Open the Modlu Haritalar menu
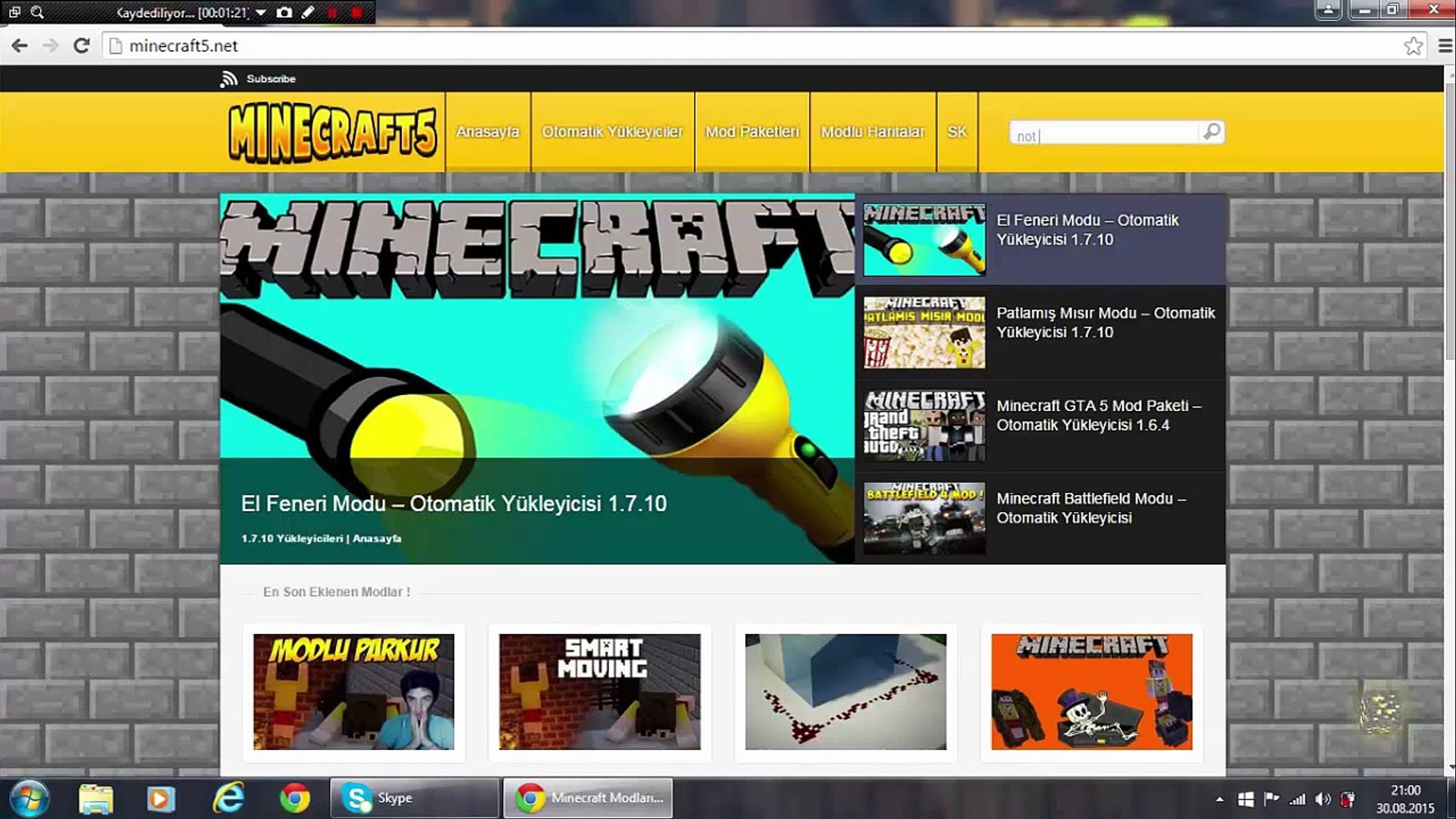 [x=873, y=132]
